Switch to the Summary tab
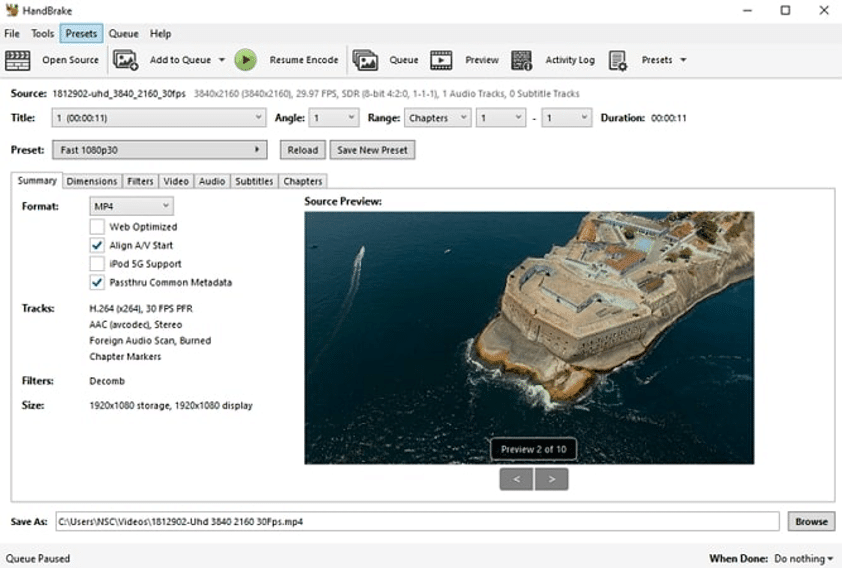 37,181
